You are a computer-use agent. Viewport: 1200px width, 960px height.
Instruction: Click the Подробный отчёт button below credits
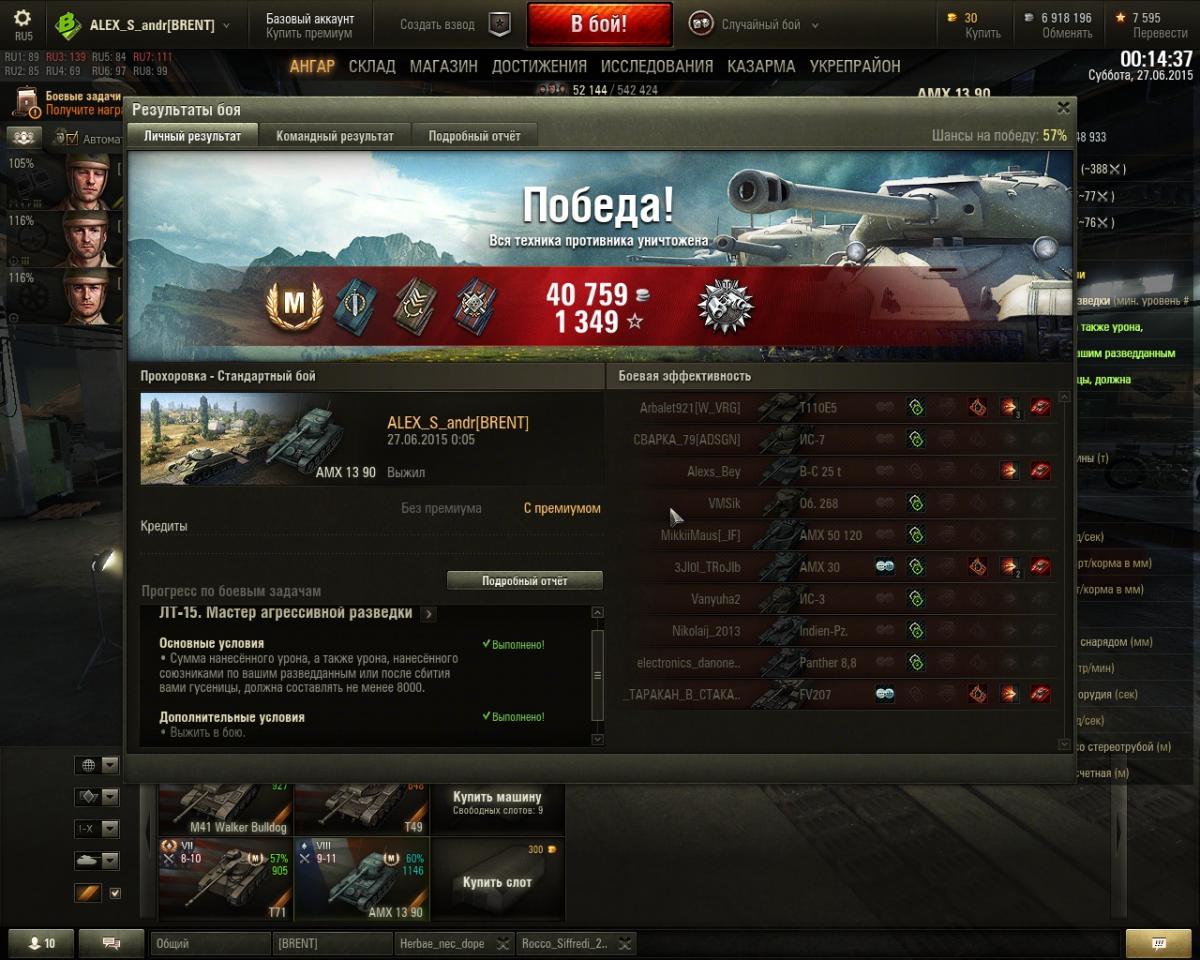click(525, 581)
